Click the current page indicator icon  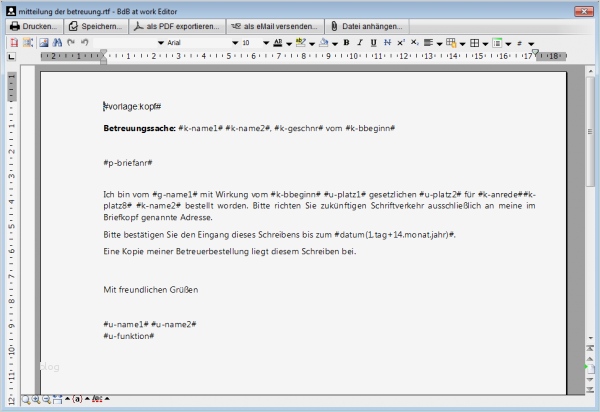pyautogui.click(x=590, y=369)
